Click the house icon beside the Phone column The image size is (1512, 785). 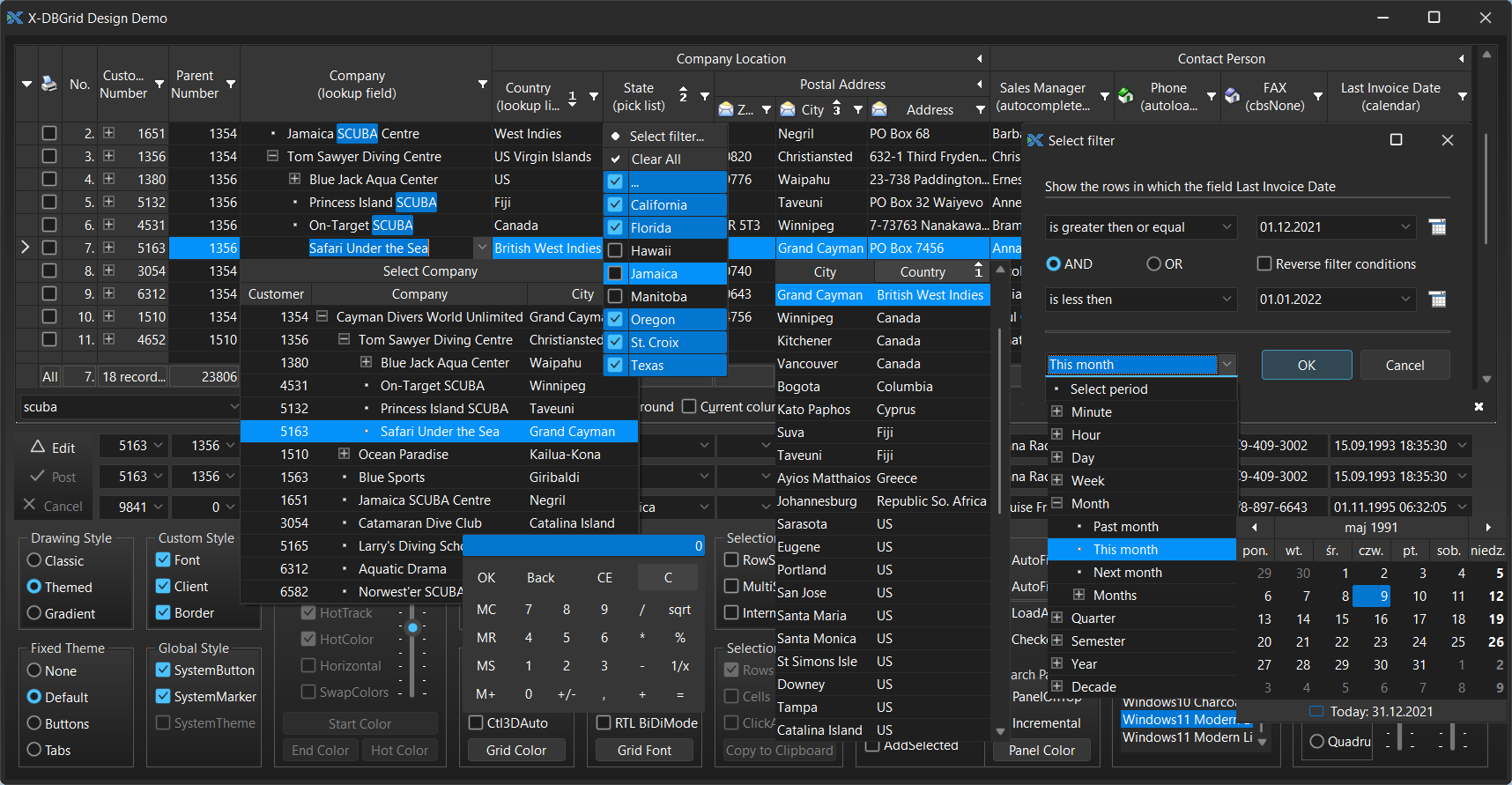[x=1125, y=96]
